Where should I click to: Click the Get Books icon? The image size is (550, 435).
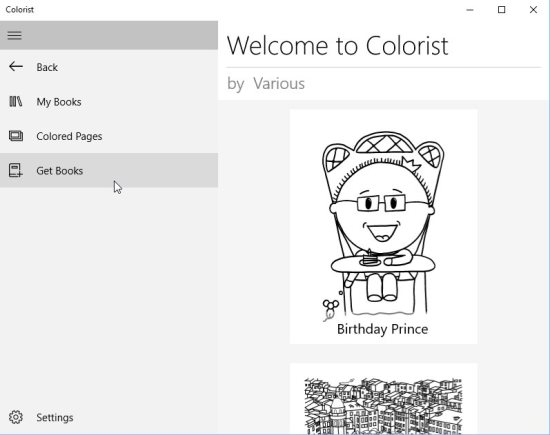15,170
